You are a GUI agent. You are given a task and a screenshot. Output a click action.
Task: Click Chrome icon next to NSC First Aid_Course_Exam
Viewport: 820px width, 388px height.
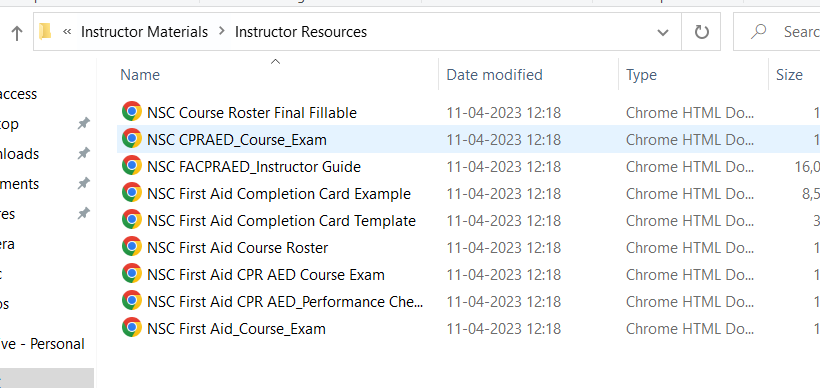pos(132,328)
